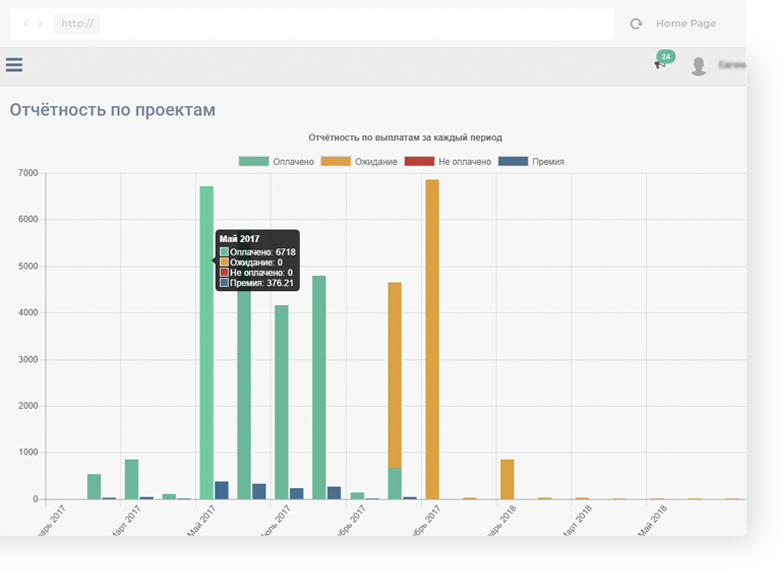
Task: Click the y-axis label 7000
Action: point(28,173)
